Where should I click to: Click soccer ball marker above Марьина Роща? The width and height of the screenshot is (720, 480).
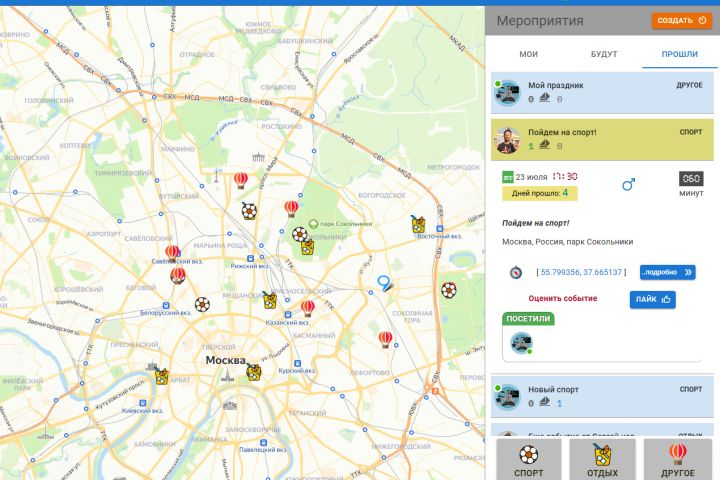point(249,211)
